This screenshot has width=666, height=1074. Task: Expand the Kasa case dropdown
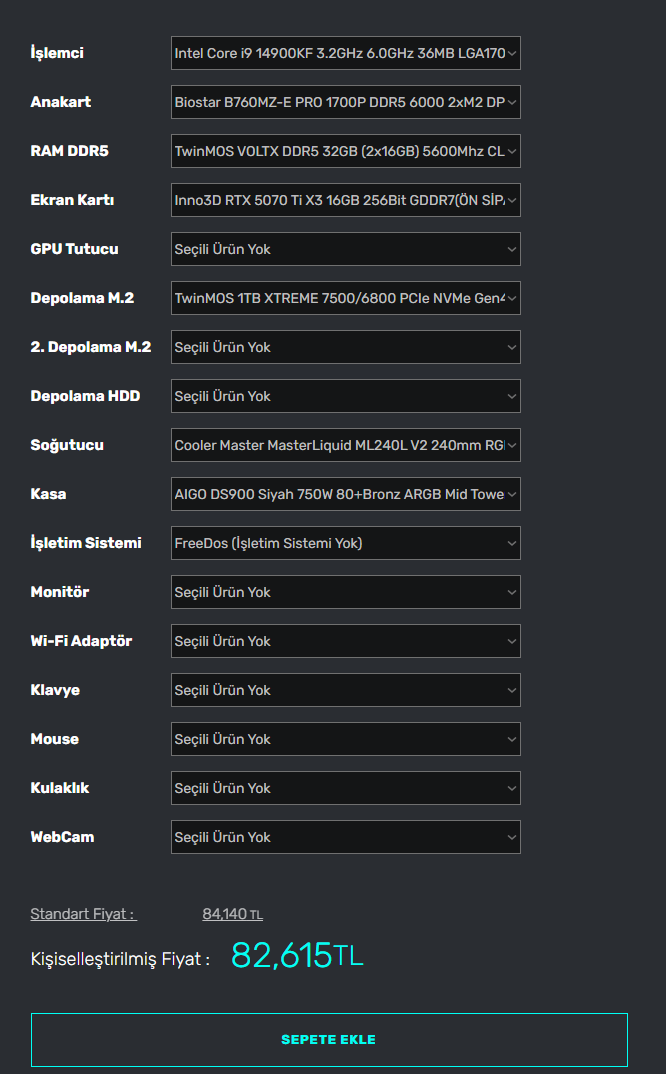coord(345,494)
